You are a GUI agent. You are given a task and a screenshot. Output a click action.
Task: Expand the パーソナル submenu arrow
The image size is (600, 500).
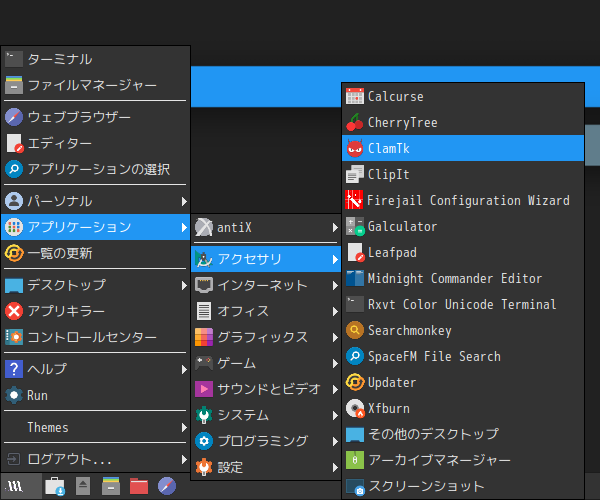pyautogui.click(x=184, y=202)
